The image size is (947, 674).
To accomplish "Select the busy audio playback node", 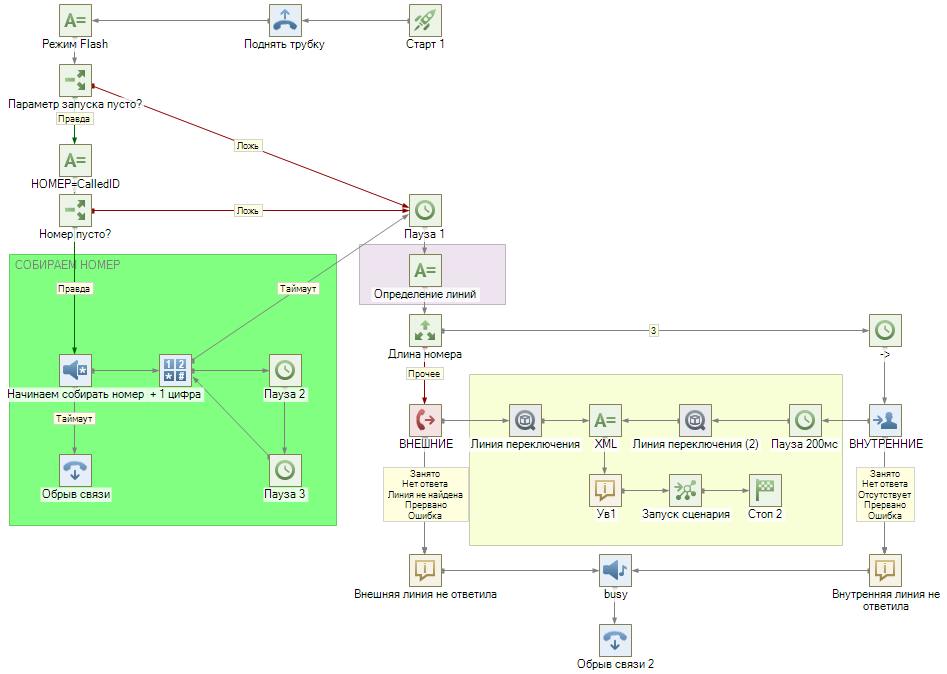I will tap(615, 570).
